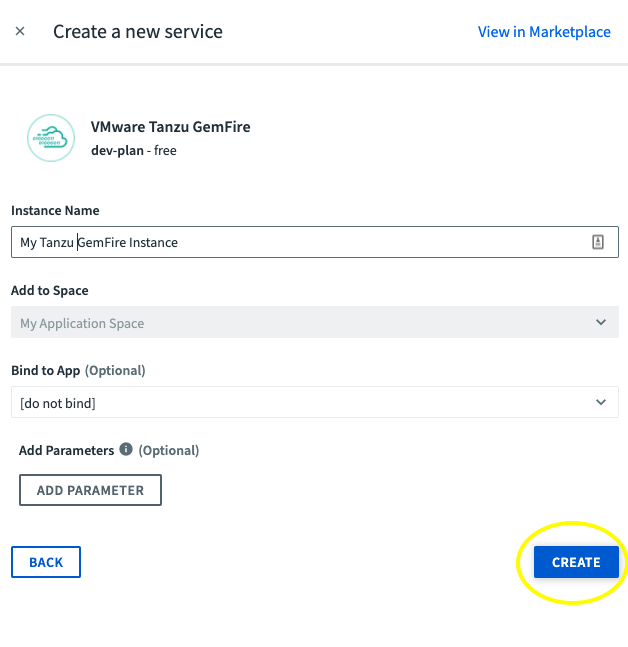
Task: Click the autofill icon in Instance Name field
Action: point(598,242)
